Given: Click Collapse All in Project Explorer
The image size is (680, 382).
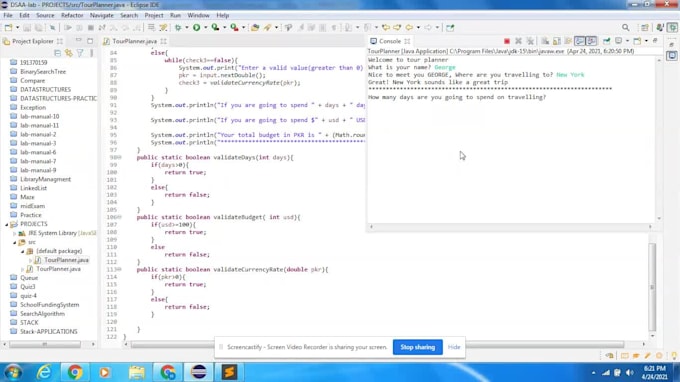Looking at the screenshot, I should point(57,53).
